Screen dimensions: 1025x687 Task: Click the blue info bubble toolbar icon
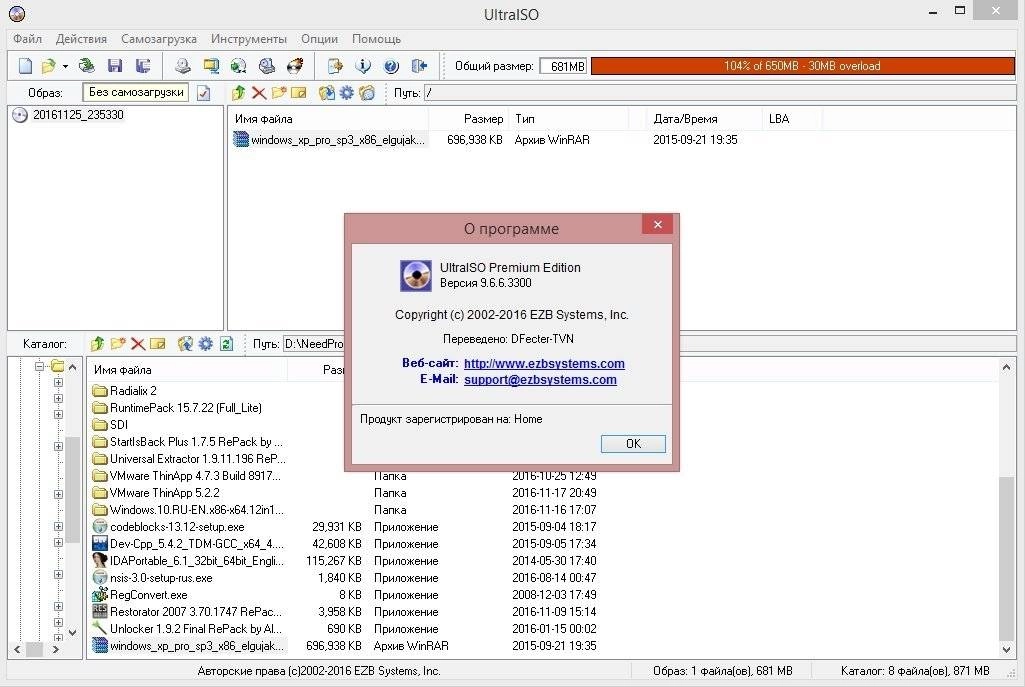363,66
